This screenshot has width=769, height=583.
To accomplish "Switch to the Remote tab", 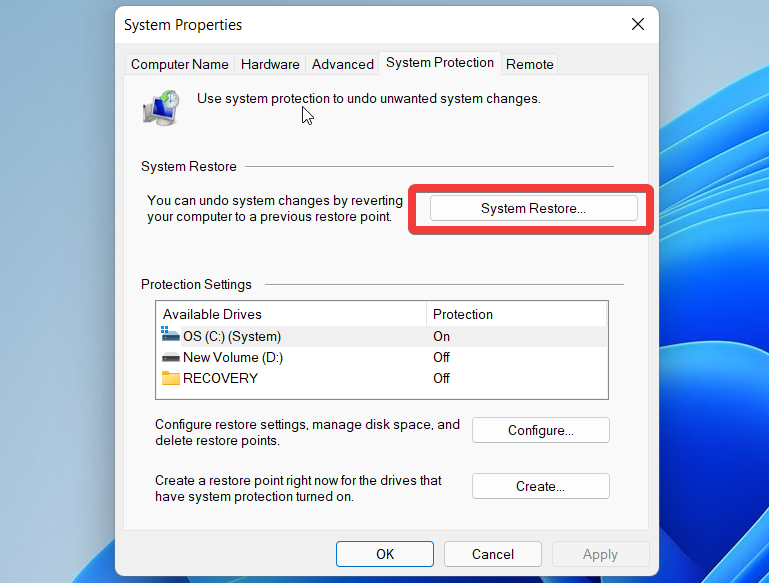I will 529,64.
